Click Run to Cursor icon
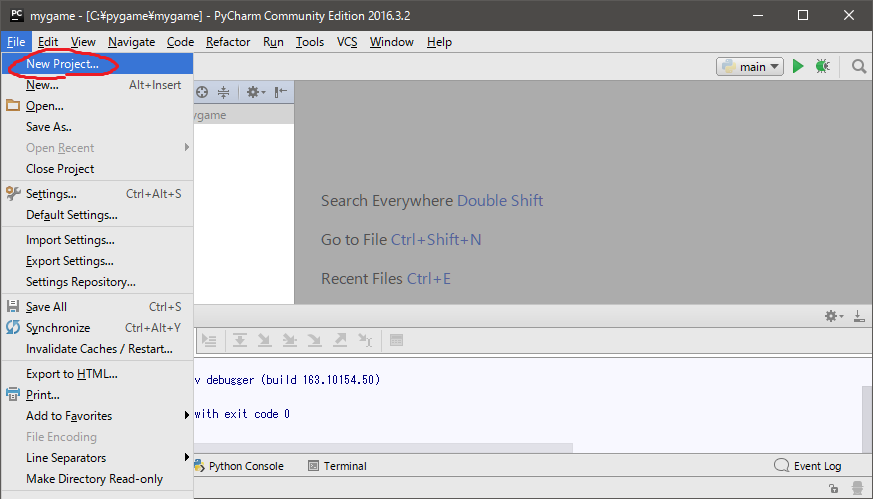The width and height of the screenshot is (873, 499). pyautogui.click(x=365, y=340)
